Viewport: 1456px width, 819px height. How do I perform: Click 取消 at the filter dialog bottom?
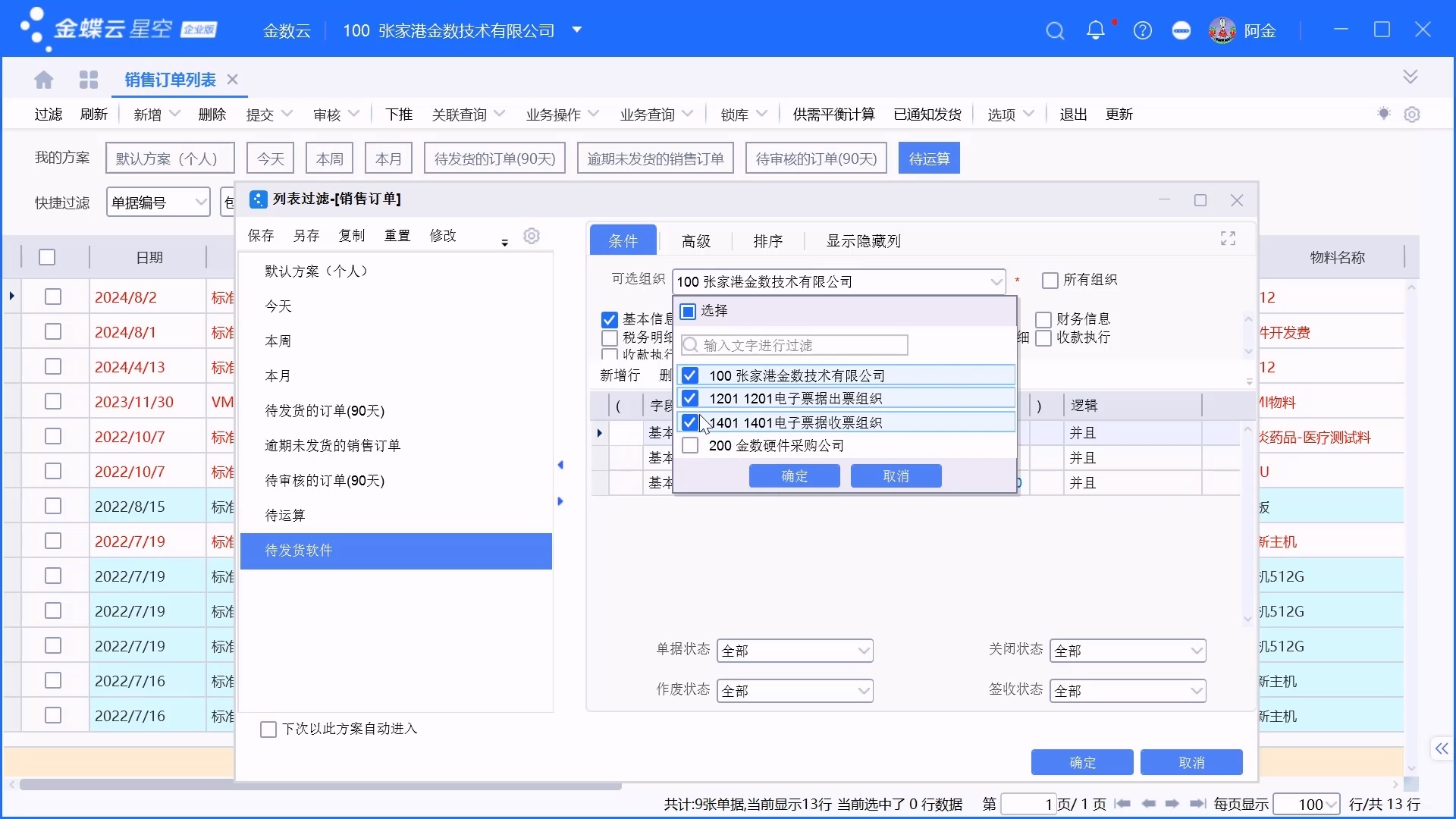tap(1191, 762)
